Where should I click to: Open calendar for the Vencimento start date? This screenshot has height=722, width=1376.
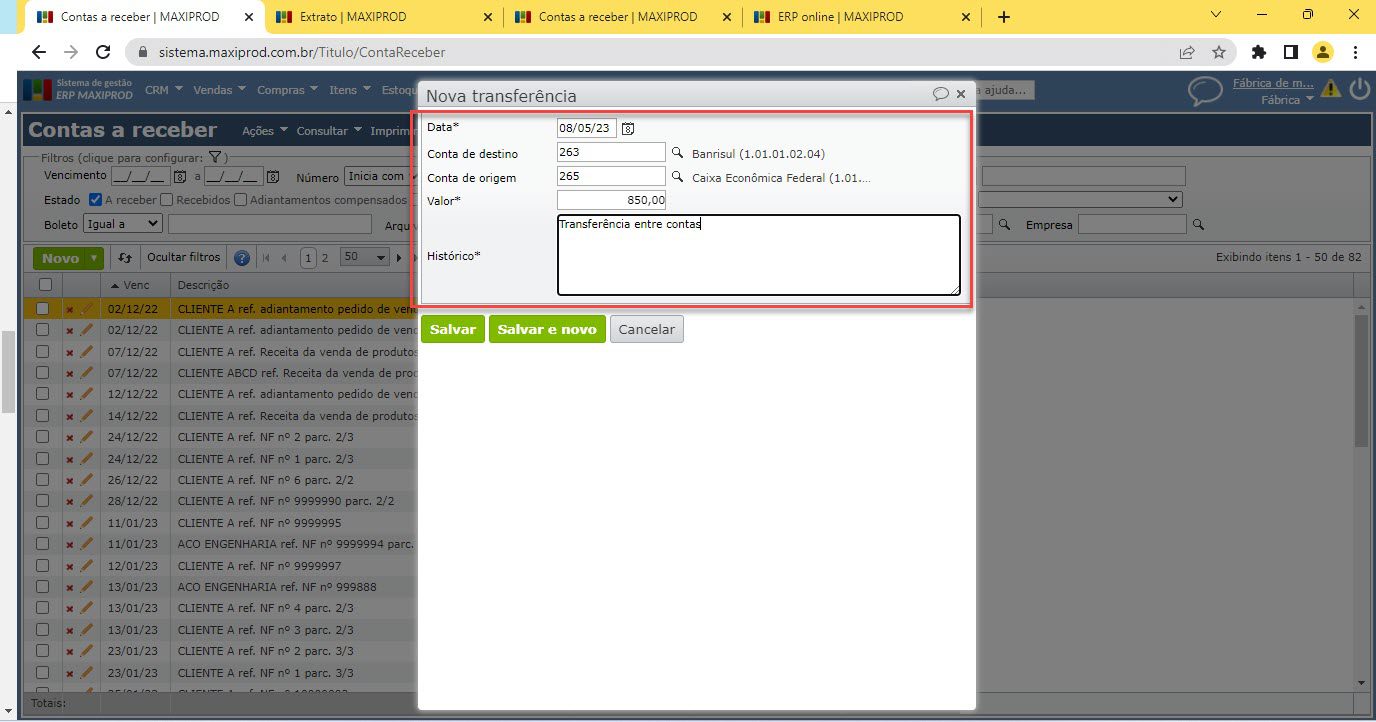coord(180,177)
